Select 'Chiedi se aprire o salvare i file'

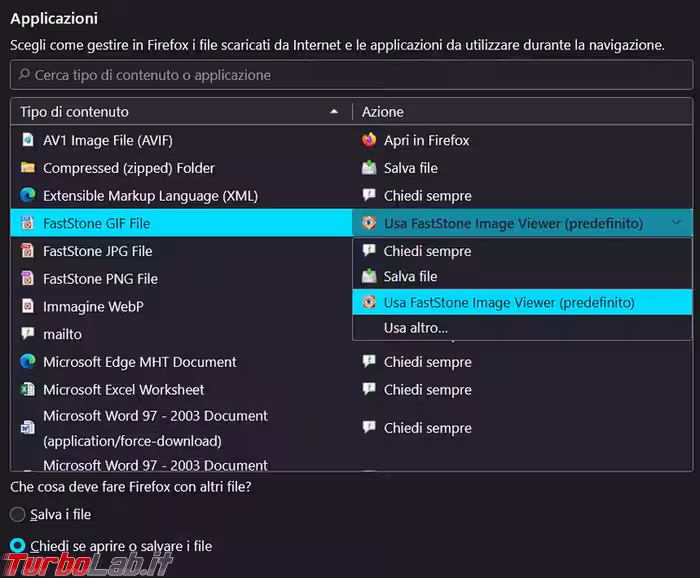tap(17, 546)
